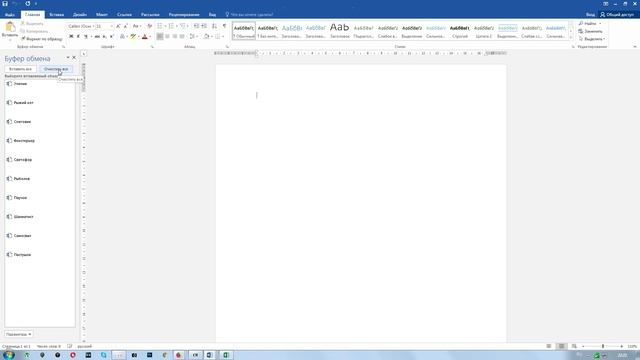Image resolution: width=640 pixels, height=360 pixels.
Task: Toggle underline formatting
Action: 86,37
